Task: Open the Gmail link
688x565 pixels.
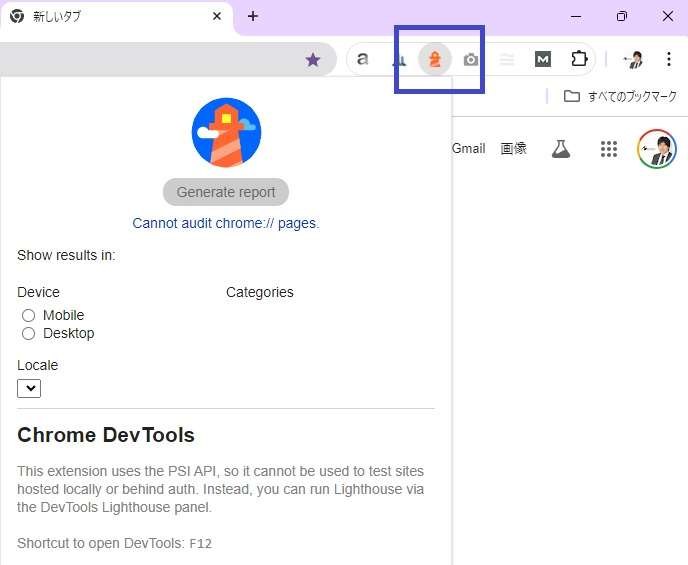Action: point(468,149)
